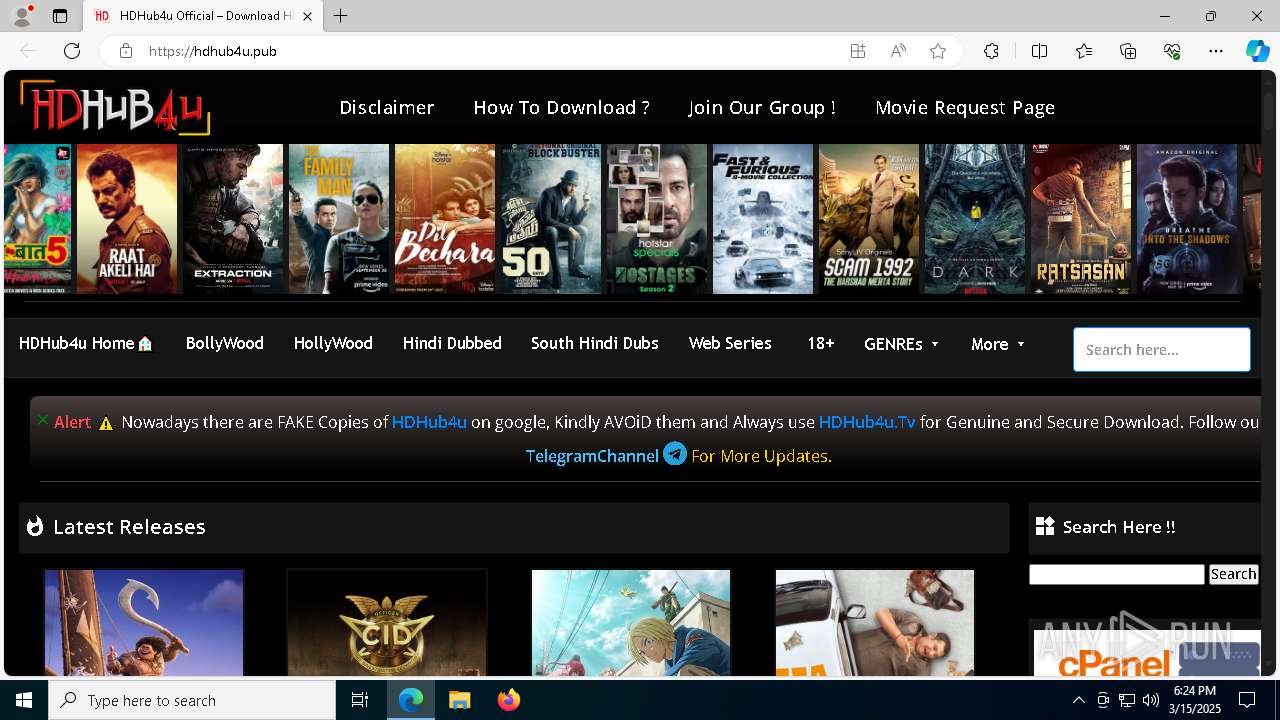Expand the More dropdown menu

point(998,344)
